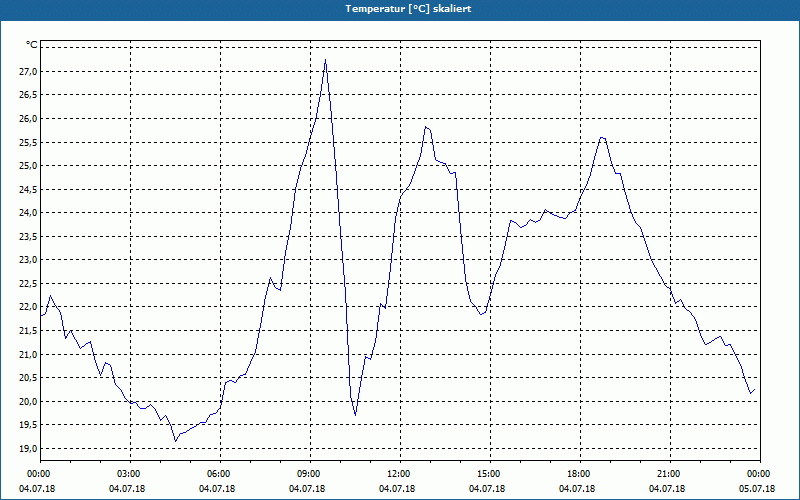
Task: Click the '20,0' y-axis label
Action: click(28, 402)
